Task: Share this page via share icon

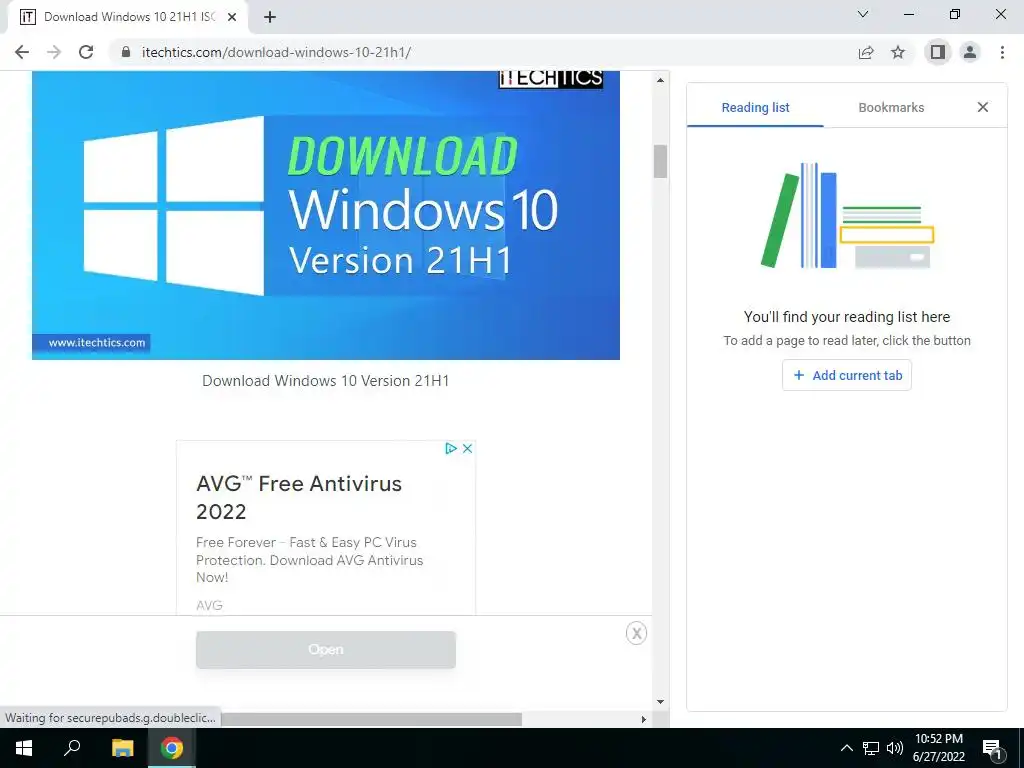Action: 866,52
